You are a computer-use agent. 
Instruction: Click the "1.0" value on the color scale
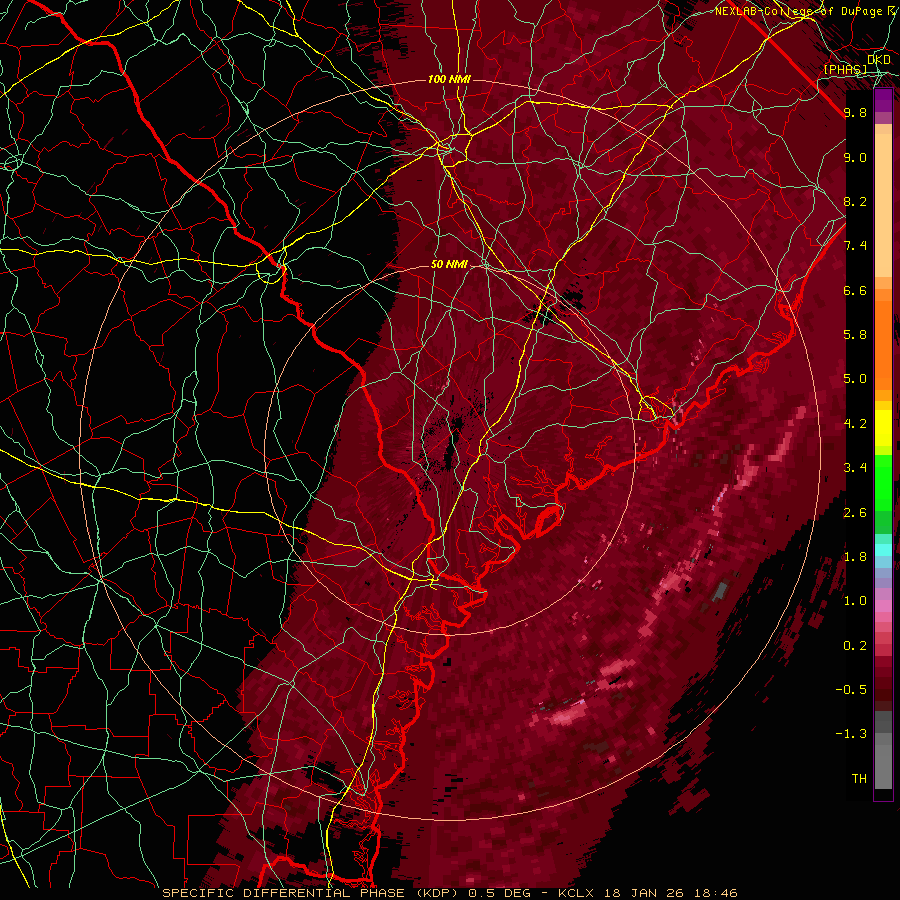855,601
